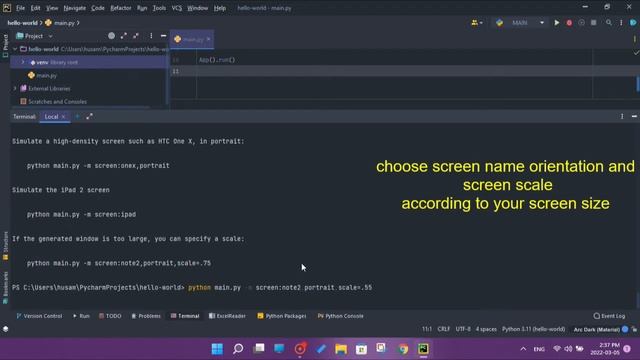
Task: Click hello-world breadcrumb in navigation bar
Action: tap(22, 23)
